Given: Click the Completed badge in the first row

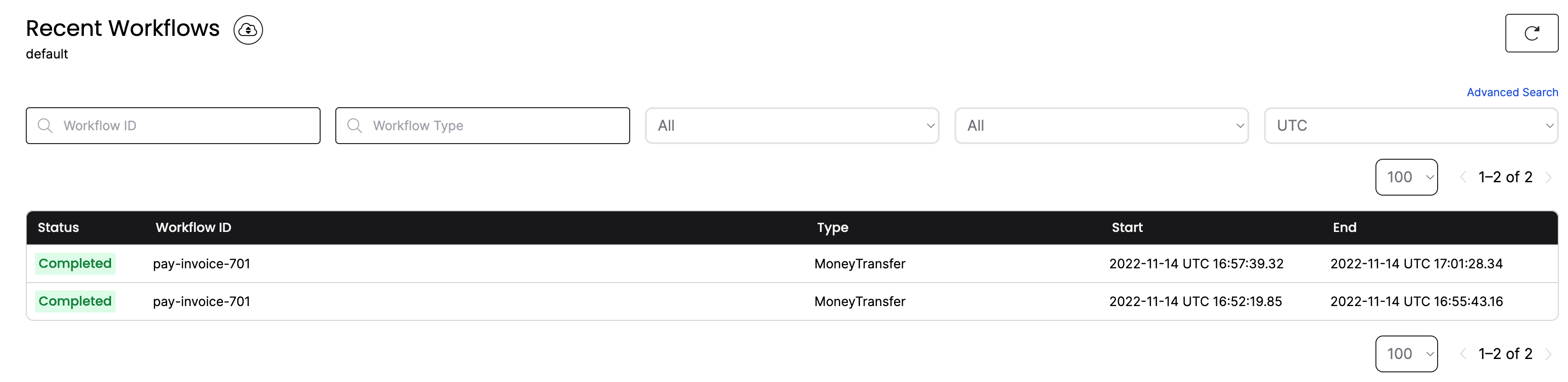Looking at the screenshot, I should point(75,263).
